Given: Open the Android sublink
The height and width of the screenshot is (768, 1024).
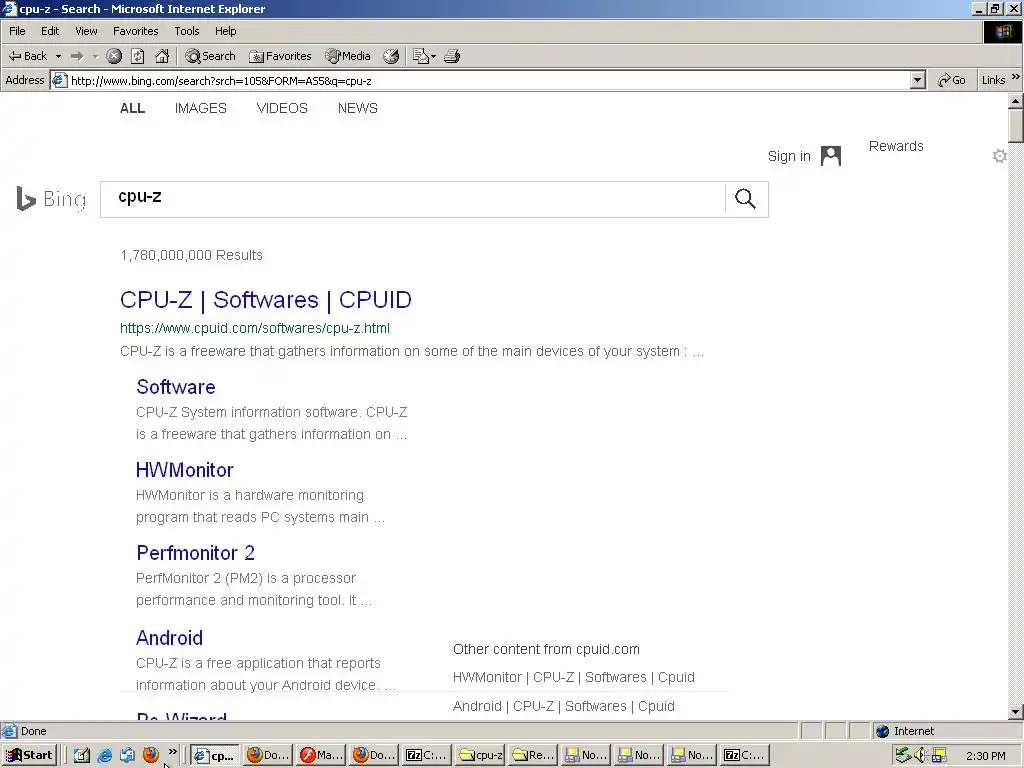Looking at the screenshot, I should [x=169, y=638].
